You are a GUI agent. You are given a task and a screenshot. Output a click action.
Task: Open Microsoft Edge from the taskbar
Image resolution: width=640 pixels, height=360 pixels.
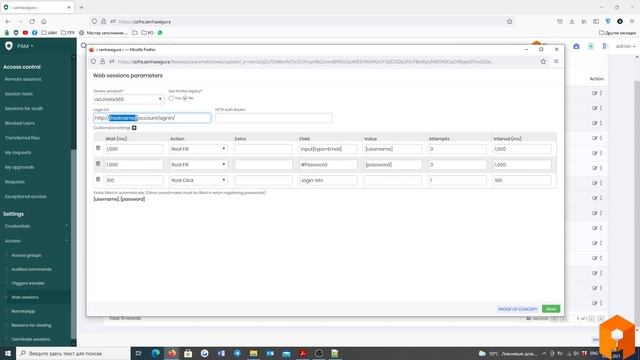tap(156, 353)
